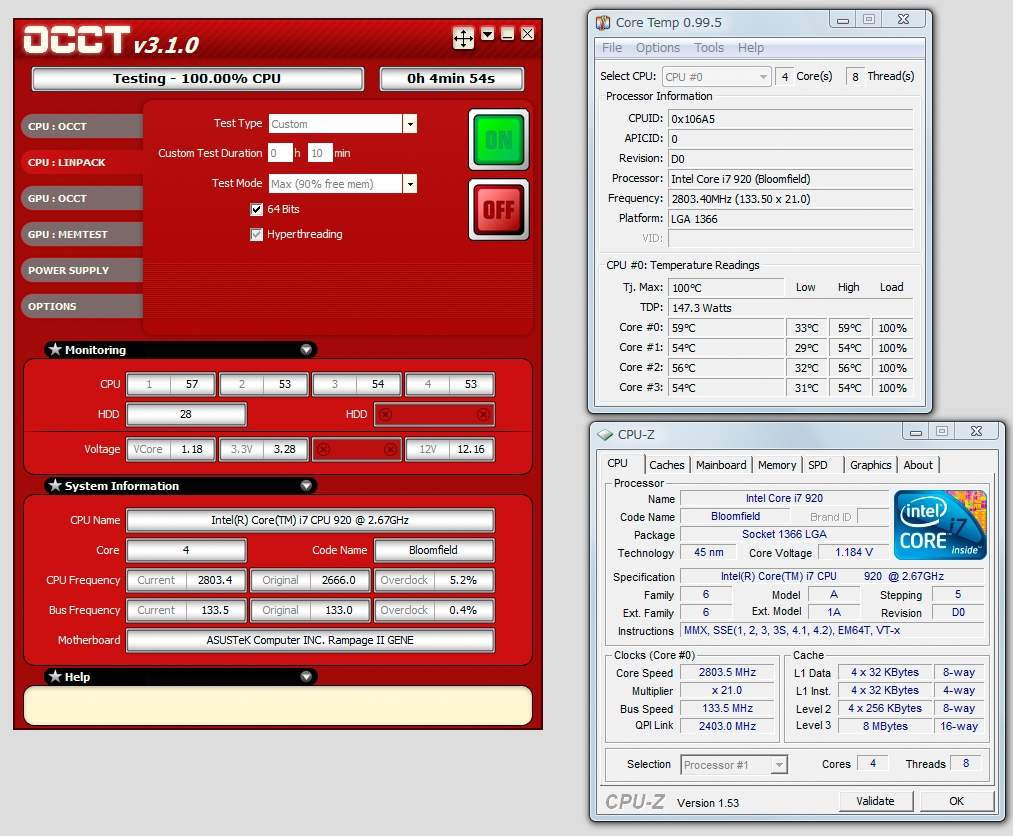Switch to the Graphics tab in CPU-Z
The image size is (1013, 836).
(870, 465)
